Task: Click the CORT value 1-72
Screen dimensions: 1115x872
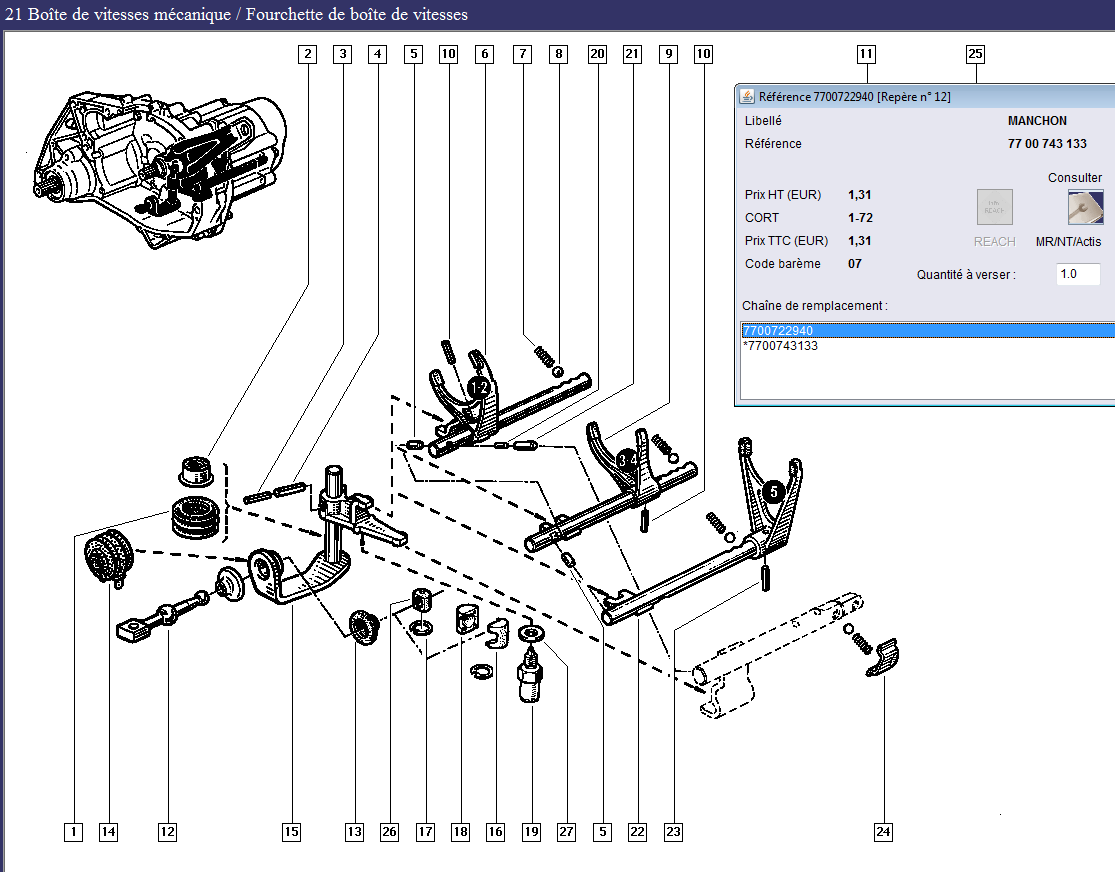Action: coord(860,218)
